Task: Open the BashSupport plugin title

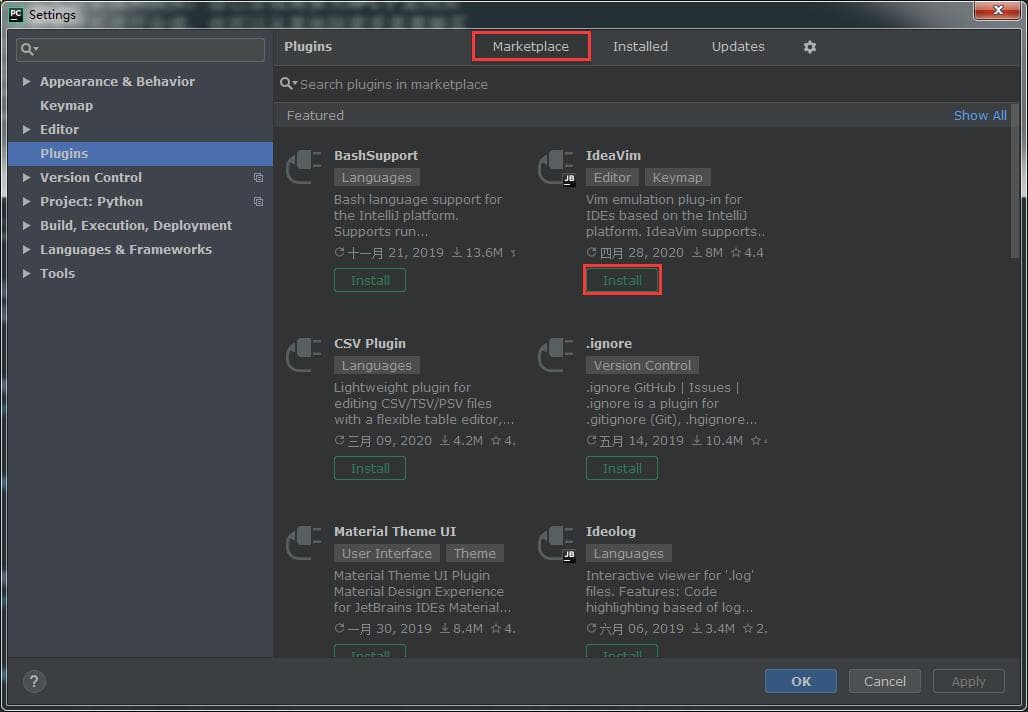Action: tap(376, 155)
